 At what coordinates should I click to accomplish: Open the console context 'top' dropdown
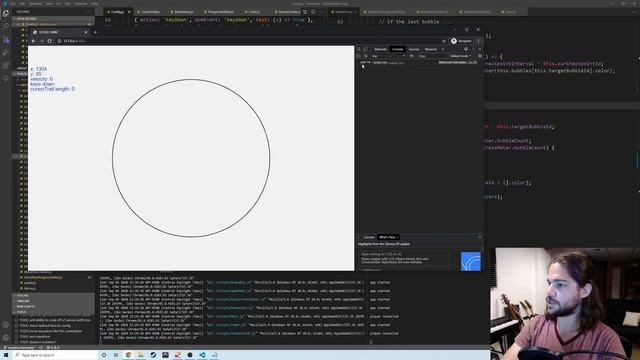388,56
